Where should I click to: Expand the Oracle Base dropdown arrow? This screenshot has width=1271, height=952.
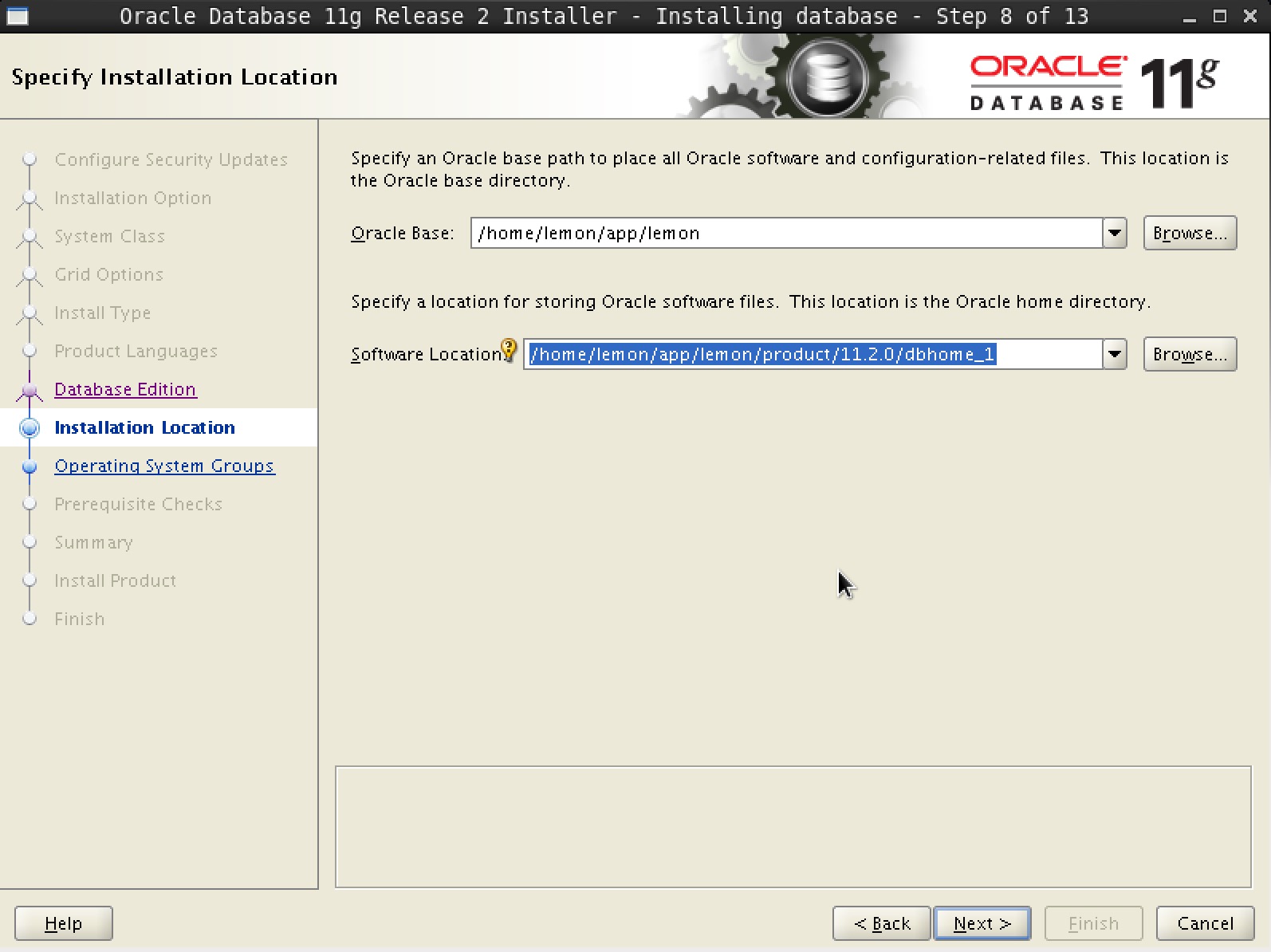pyautogui.click(x=1114, y=234)
